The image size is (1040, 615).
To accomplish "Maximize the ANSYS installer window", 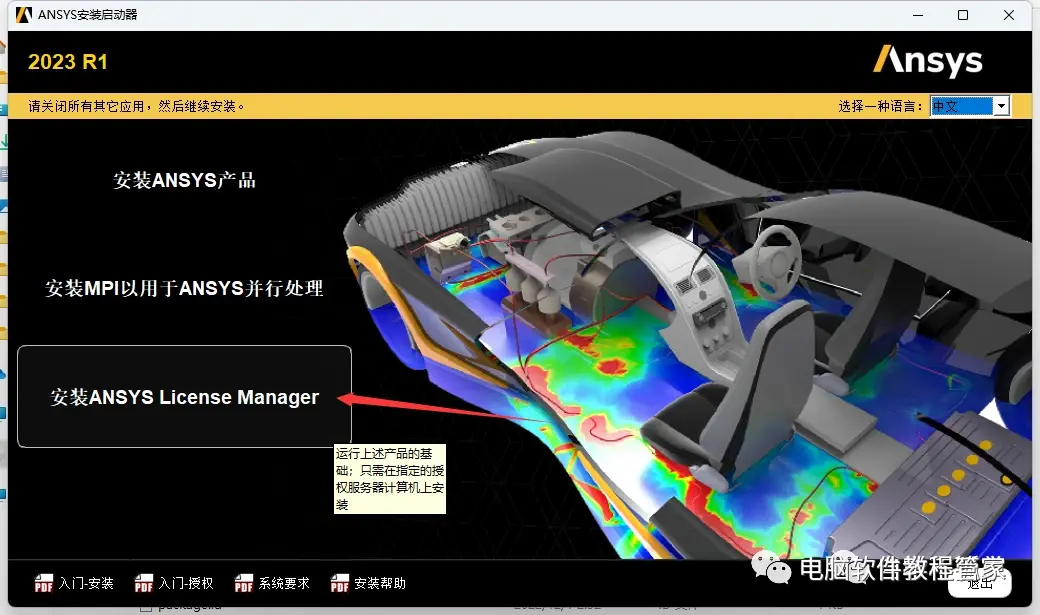I will point(963,15).
